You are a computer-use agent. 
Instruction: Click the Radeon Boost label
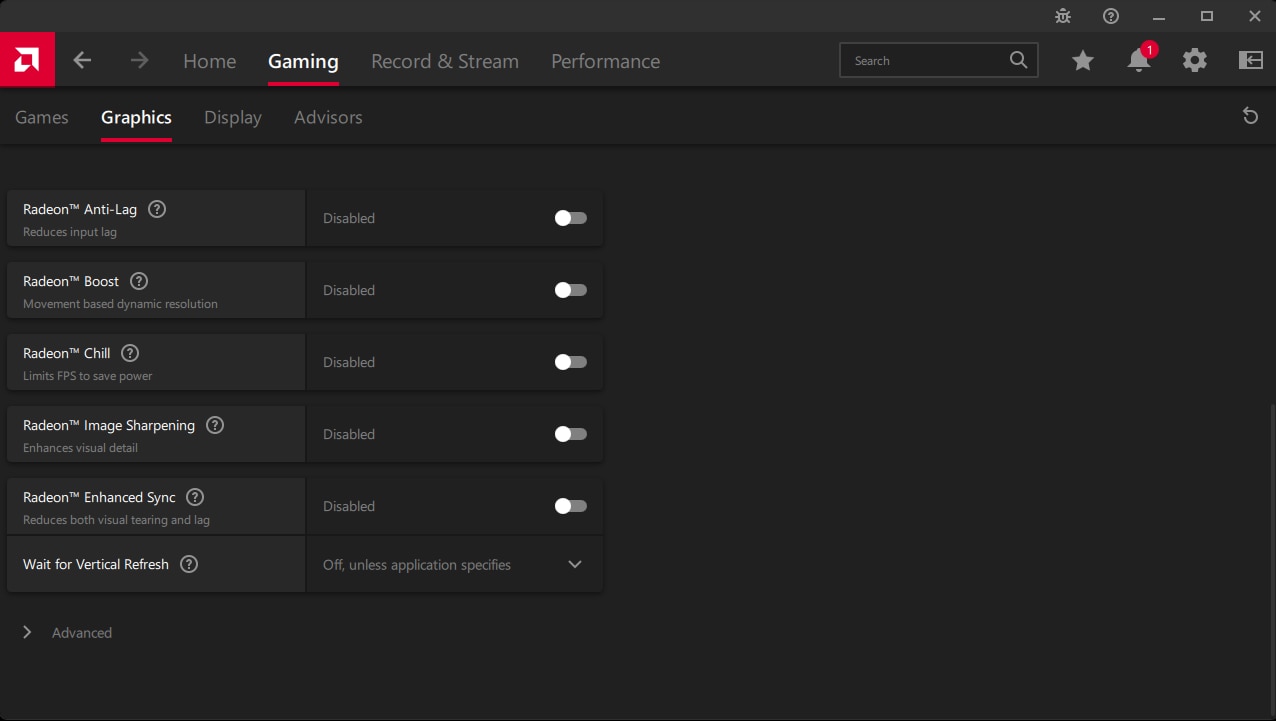tap(71, 281)
